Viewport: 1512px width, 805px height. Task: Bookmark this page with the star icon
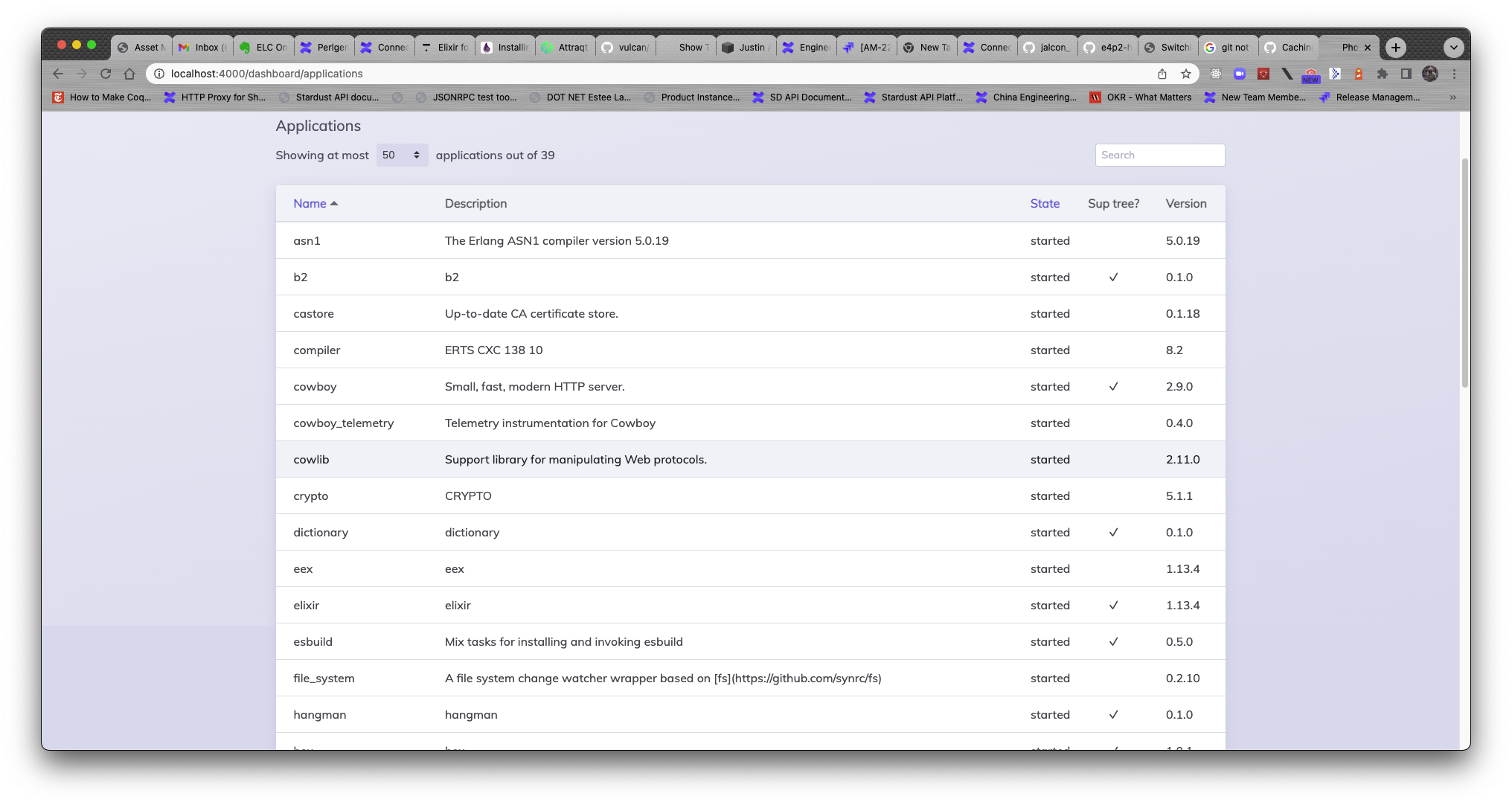(x=1186, y=74)
